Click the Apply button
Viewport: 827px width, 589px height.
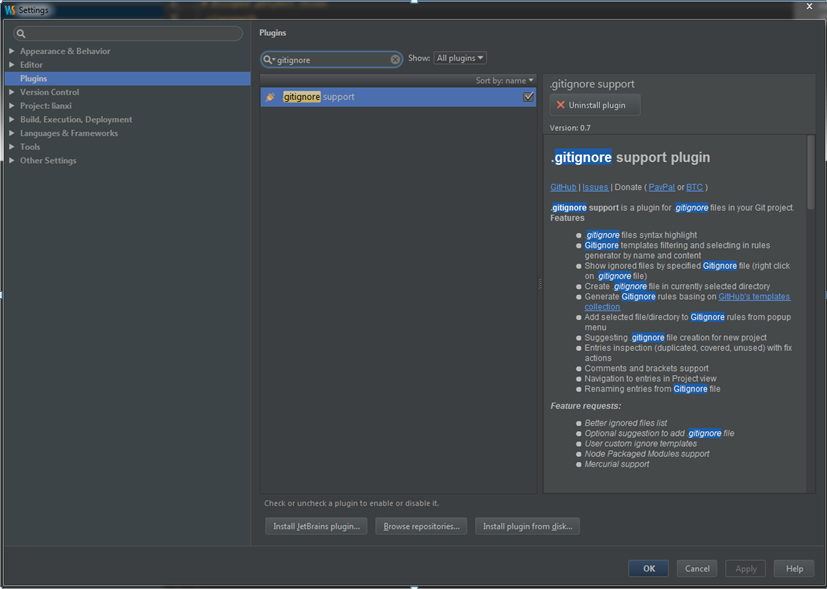click(x=746, y=568)
